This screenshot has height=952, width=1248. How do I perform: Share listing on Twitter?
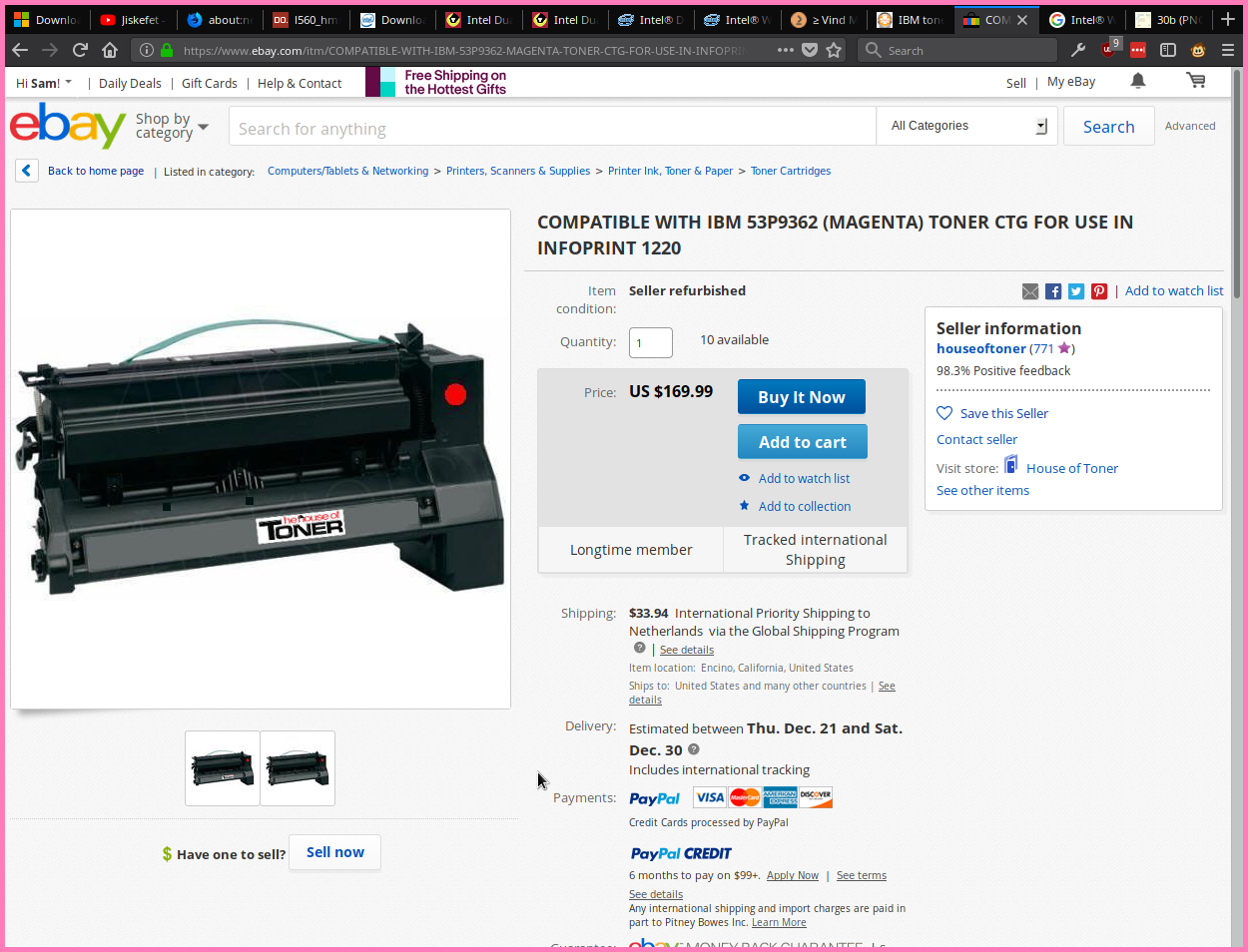pyautogui.click(x=1076, y=291)
